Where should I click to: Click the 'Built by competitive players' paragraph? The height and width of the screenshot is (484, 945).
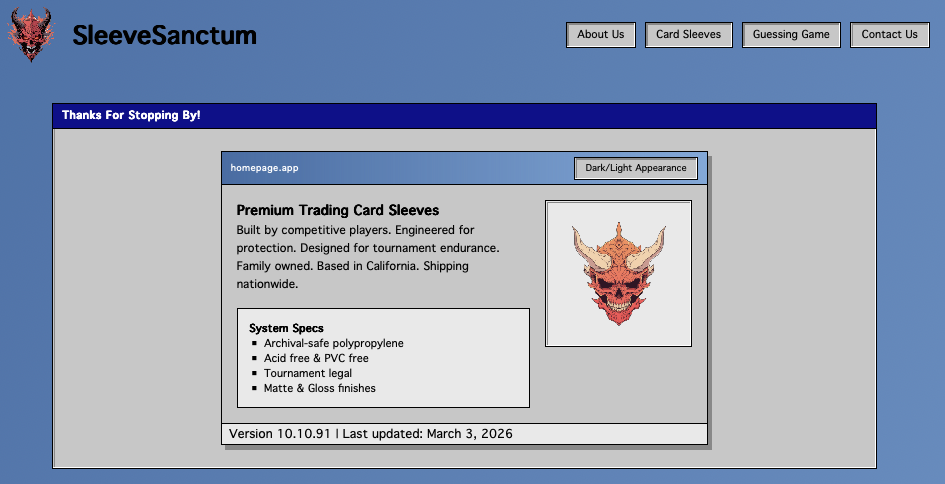(x=368, y=257)
